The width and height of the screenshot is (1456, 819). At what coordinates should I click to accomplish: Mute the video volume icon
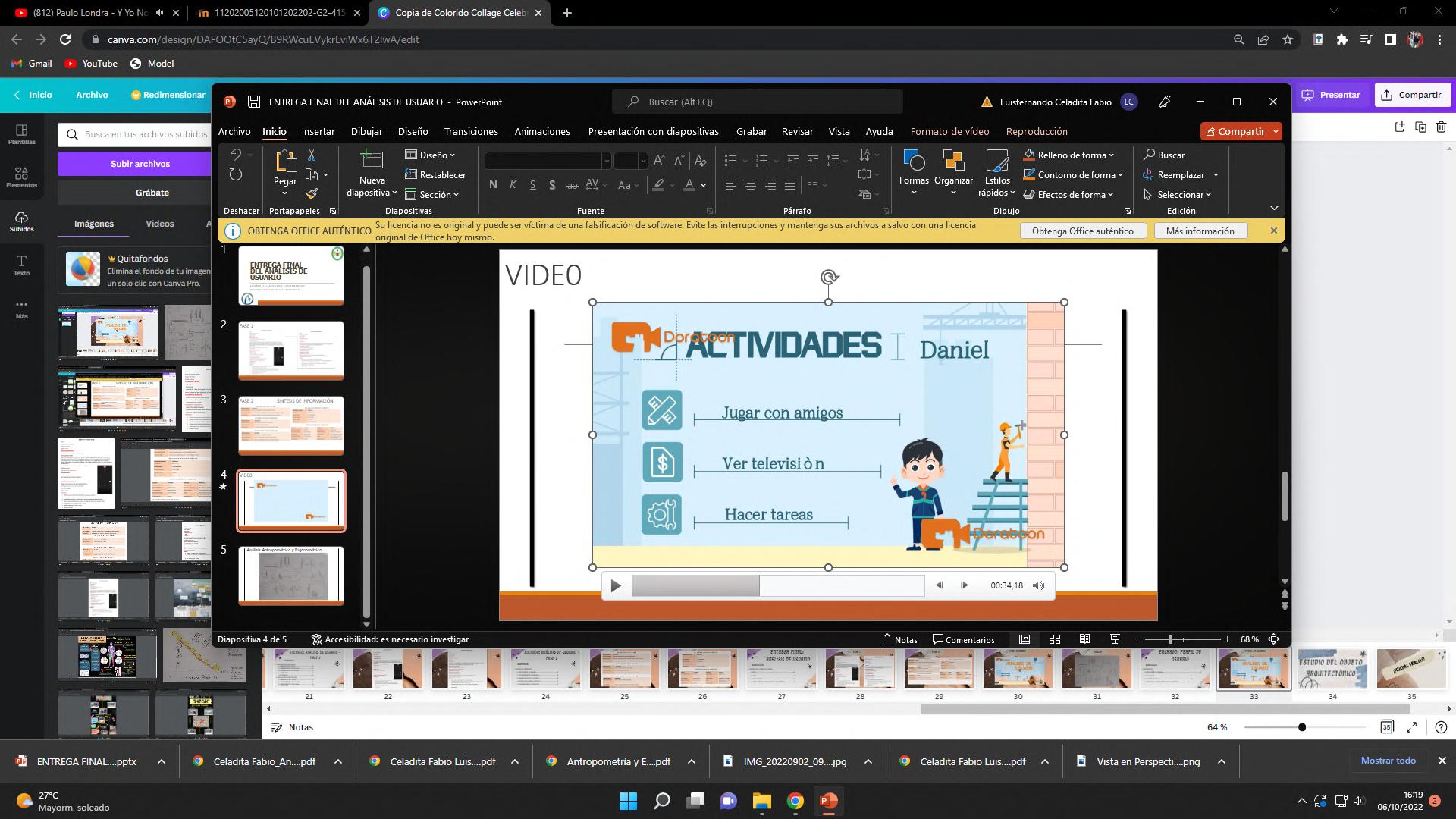pyautogui.click(x=1038, y=585)
